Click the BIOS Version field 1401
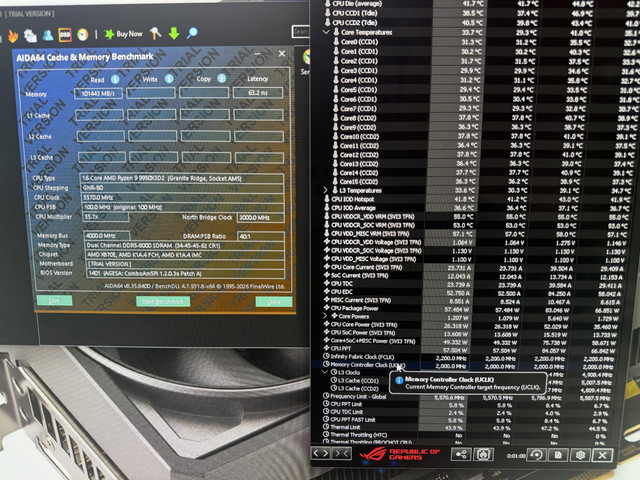 tap(185, 273)
